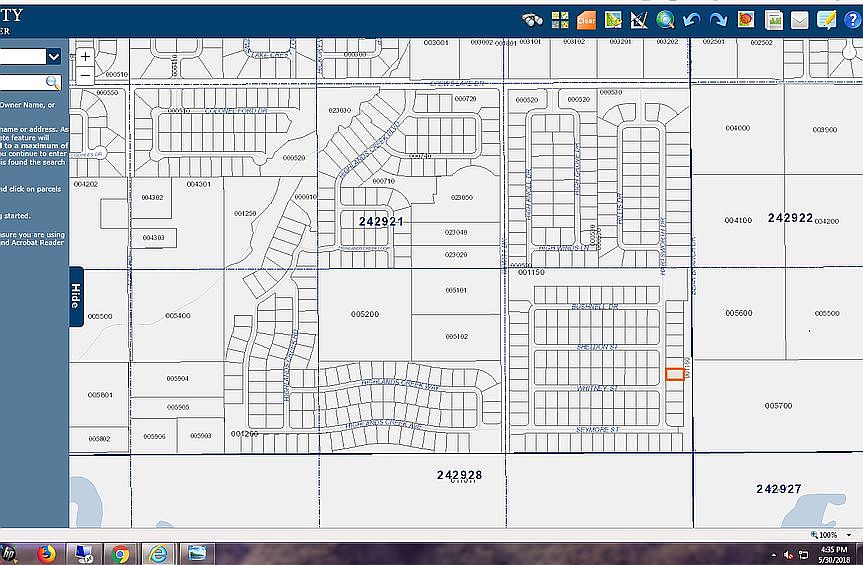The image size is (863, 565).
Task: Select parcel 005801
Action: pos(100,395)
